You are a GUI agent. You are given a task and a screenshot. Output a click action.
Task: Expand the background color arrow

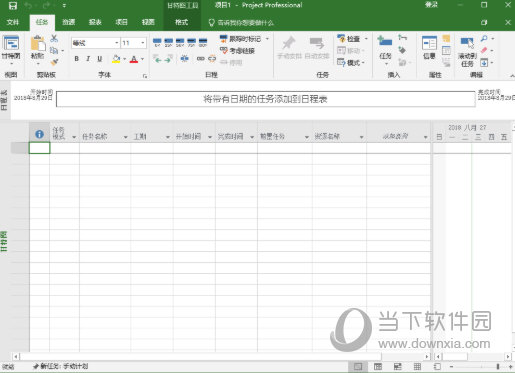[x=125, y=59]
